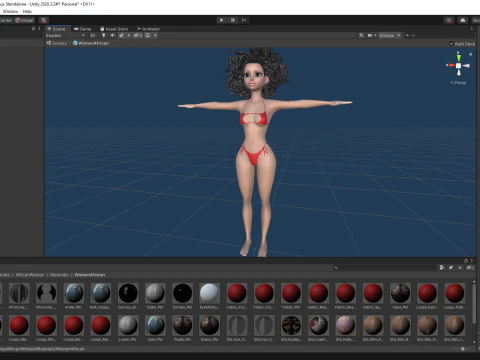The width and height of the screenshot is (480, 360).
Task: Toggle hidden objects visibility counter
Action: [x=138, y=35]
